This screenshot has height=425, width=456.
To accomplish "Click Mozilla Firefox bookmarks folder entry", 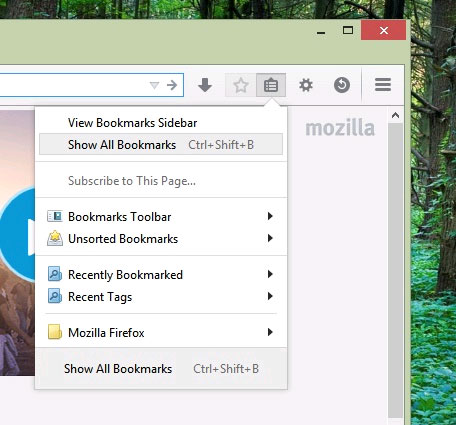I will pos(161,333).
